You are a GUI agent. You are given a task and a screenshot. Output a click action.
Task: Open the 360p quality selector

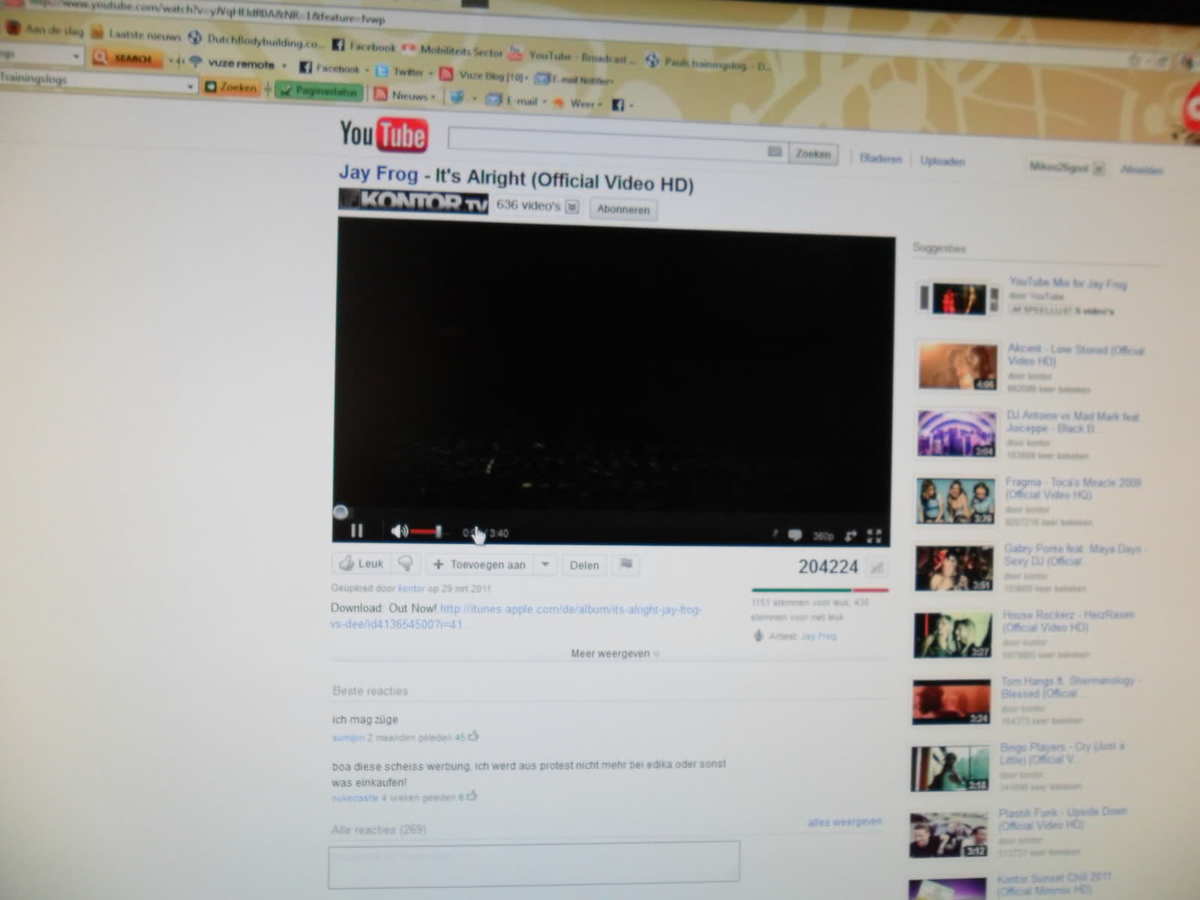click(x=823, y=536)
